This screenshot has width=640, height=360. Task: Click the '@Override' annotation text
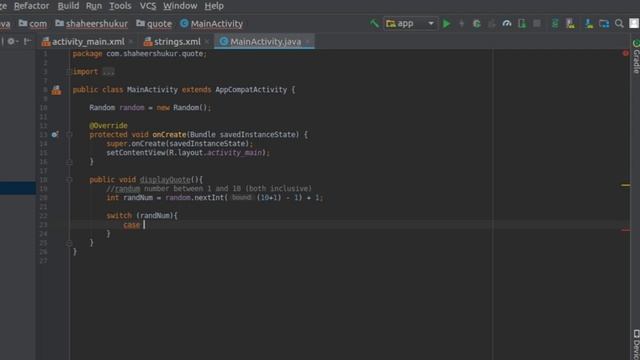point(108,126)
